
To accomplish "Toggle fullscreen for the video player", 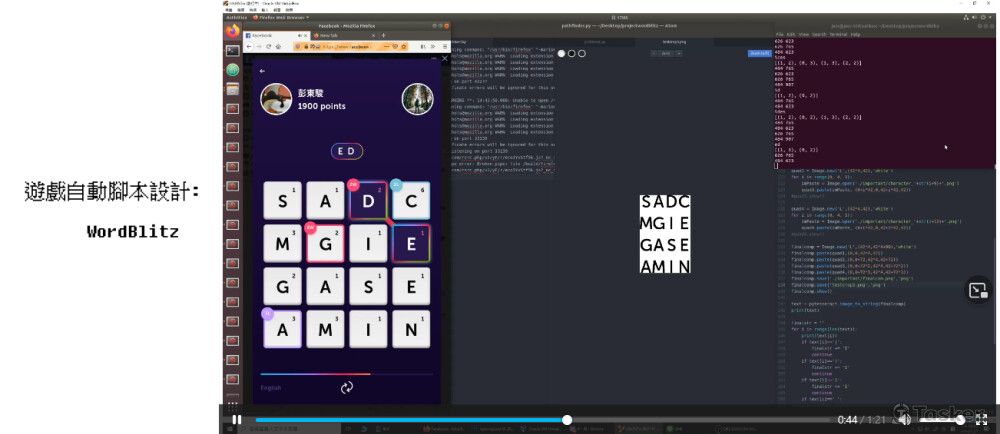I will 982,420.
